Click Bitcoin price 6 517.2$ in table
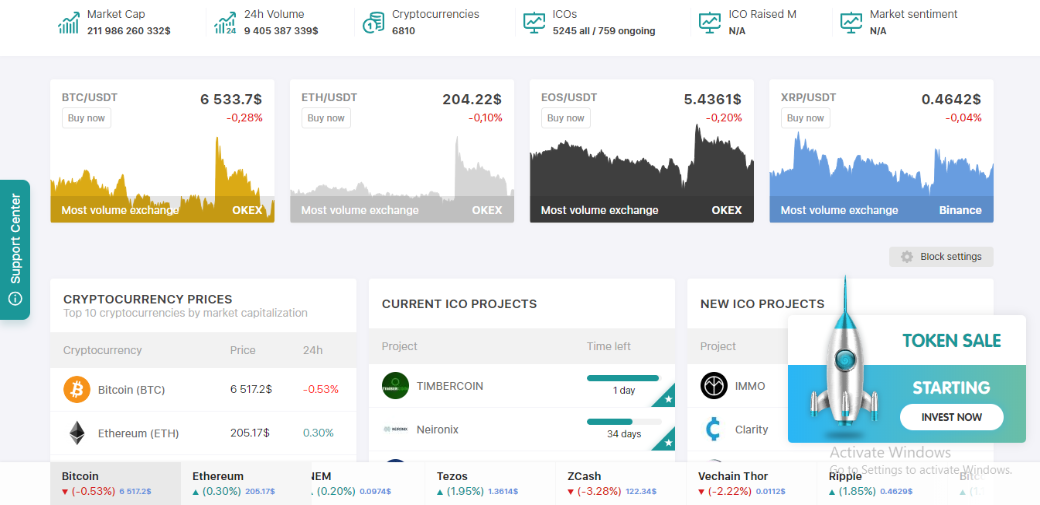1040x505 pixels. pos(250,390)
